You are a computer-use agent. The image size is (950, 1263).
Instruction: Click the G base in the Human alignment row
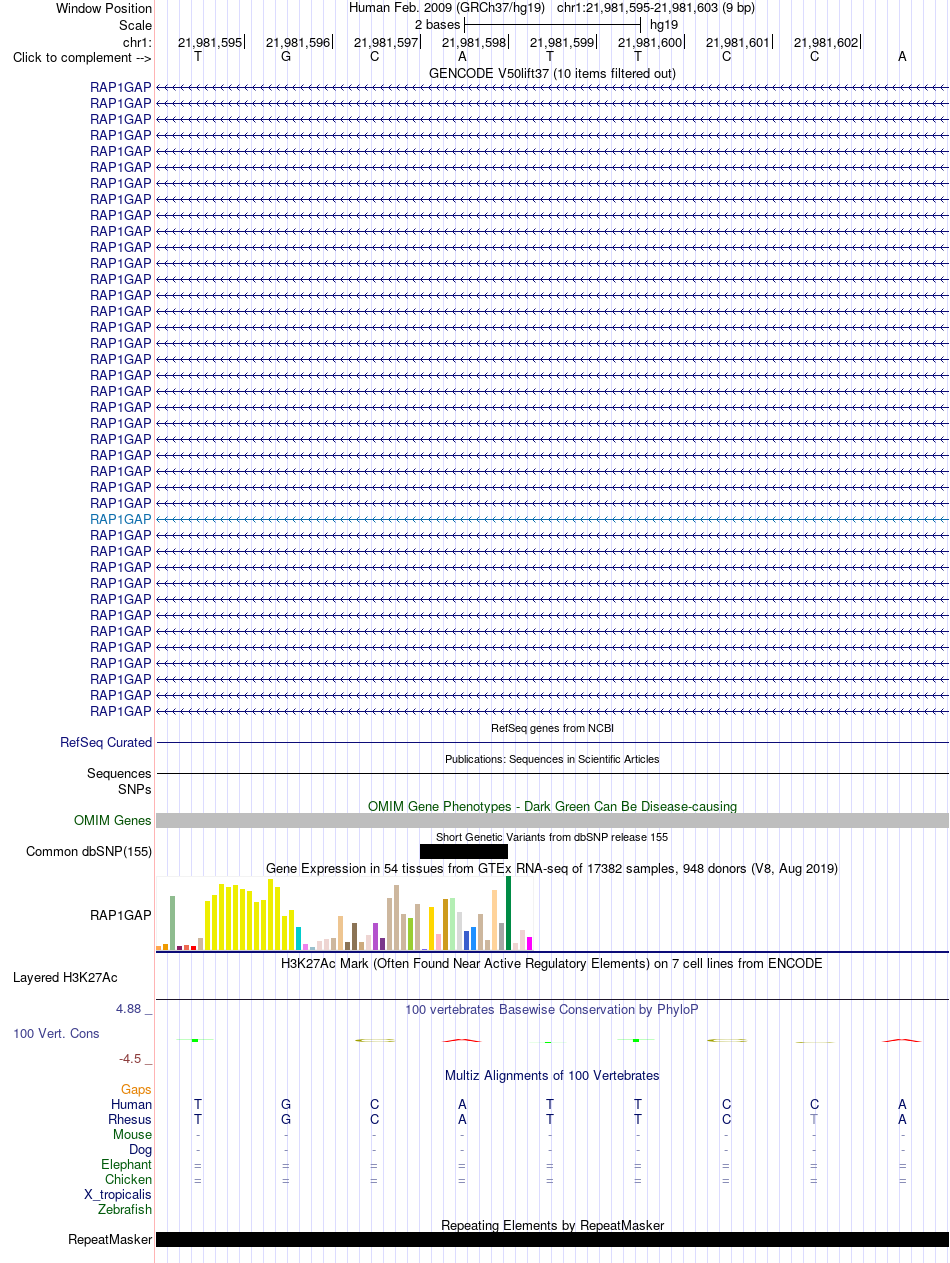pyautogui.click(x=286, y=1104)
